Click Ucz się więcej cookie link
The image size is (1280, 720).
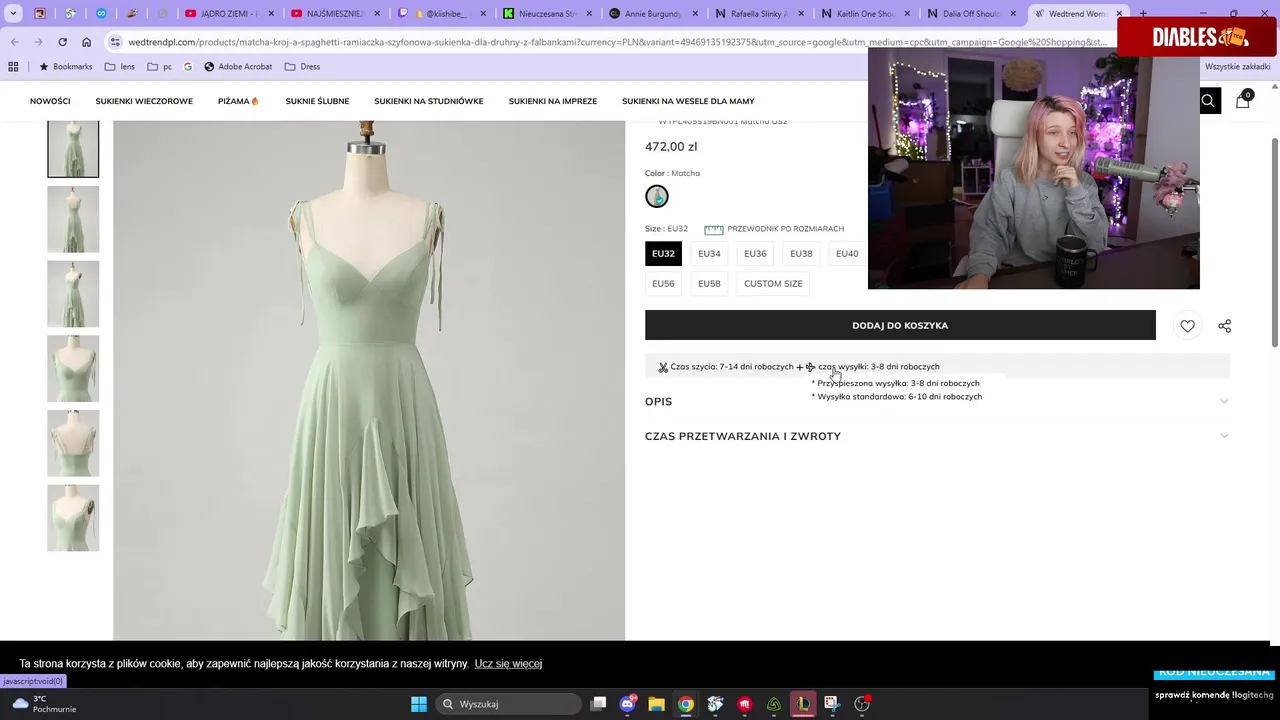tap(508, 664)
